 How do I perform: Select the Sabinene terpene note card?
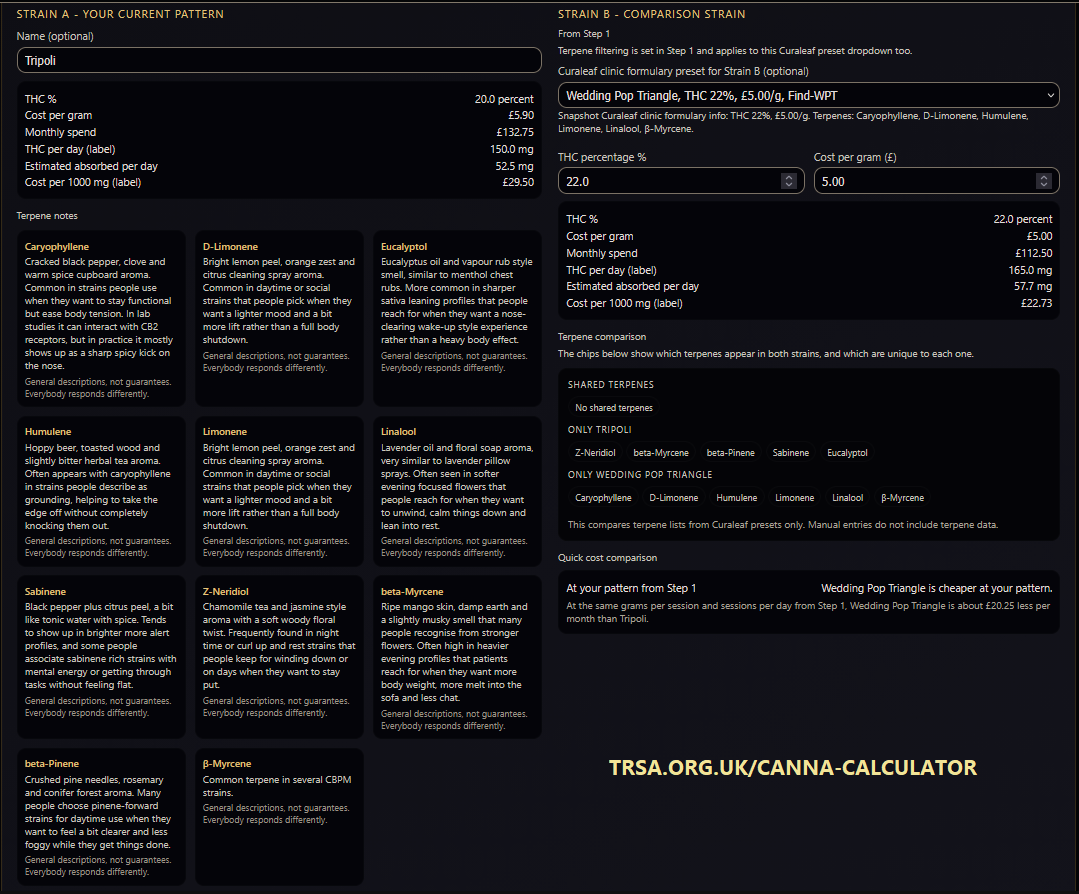point(101,657)
